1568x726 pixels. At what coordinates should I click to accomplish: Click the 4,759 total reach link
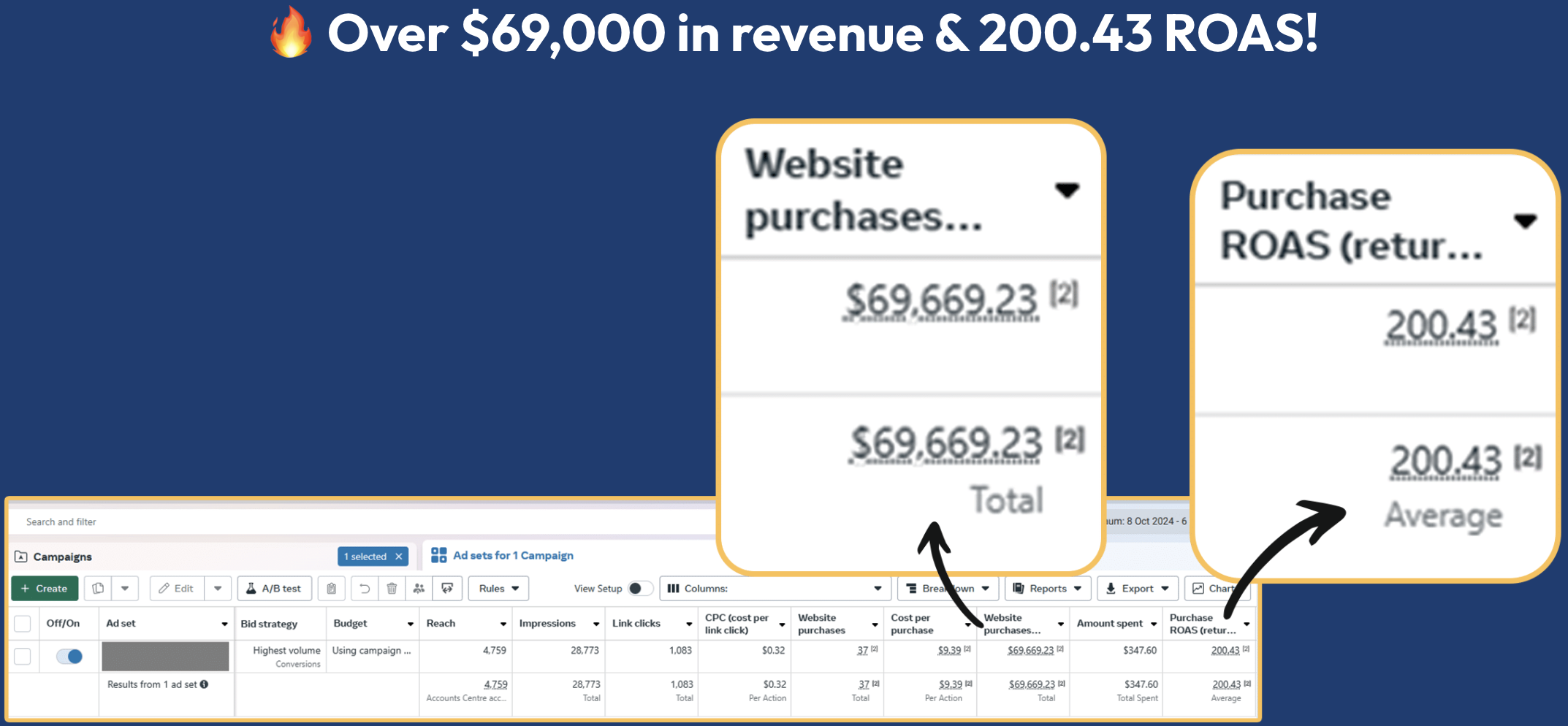point(495,684)
